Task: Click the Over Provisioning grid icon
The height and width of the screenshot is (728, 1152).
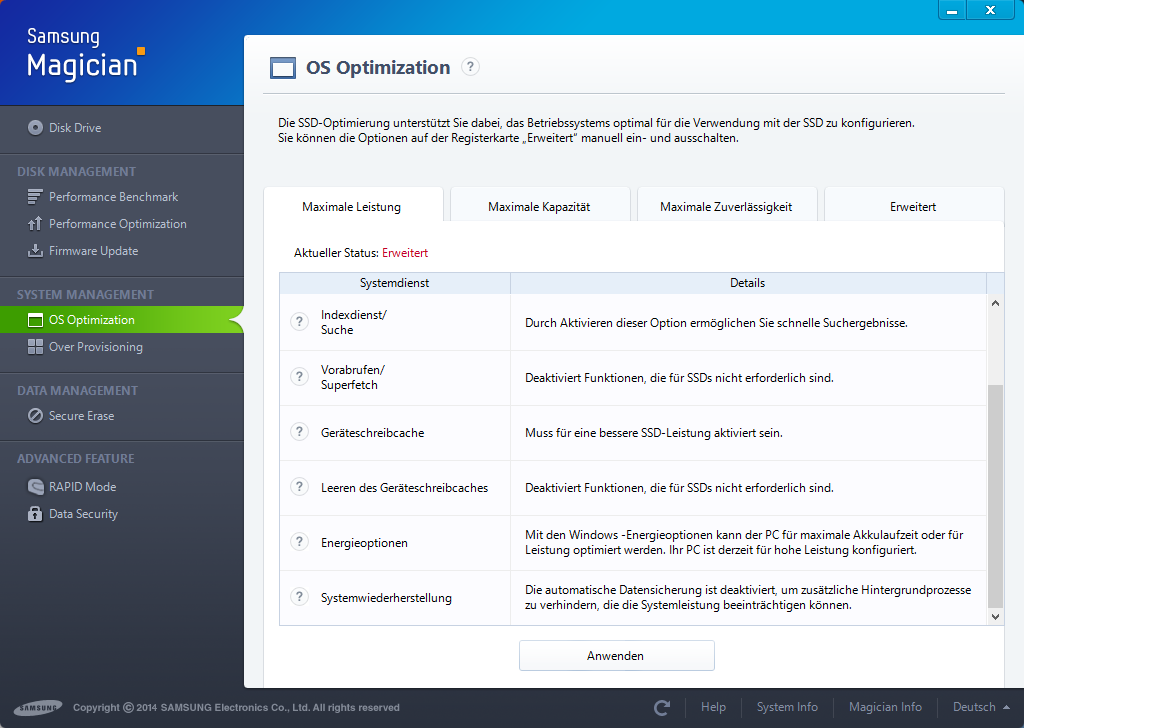Action: pyautogui.click(x=35, y=347)
